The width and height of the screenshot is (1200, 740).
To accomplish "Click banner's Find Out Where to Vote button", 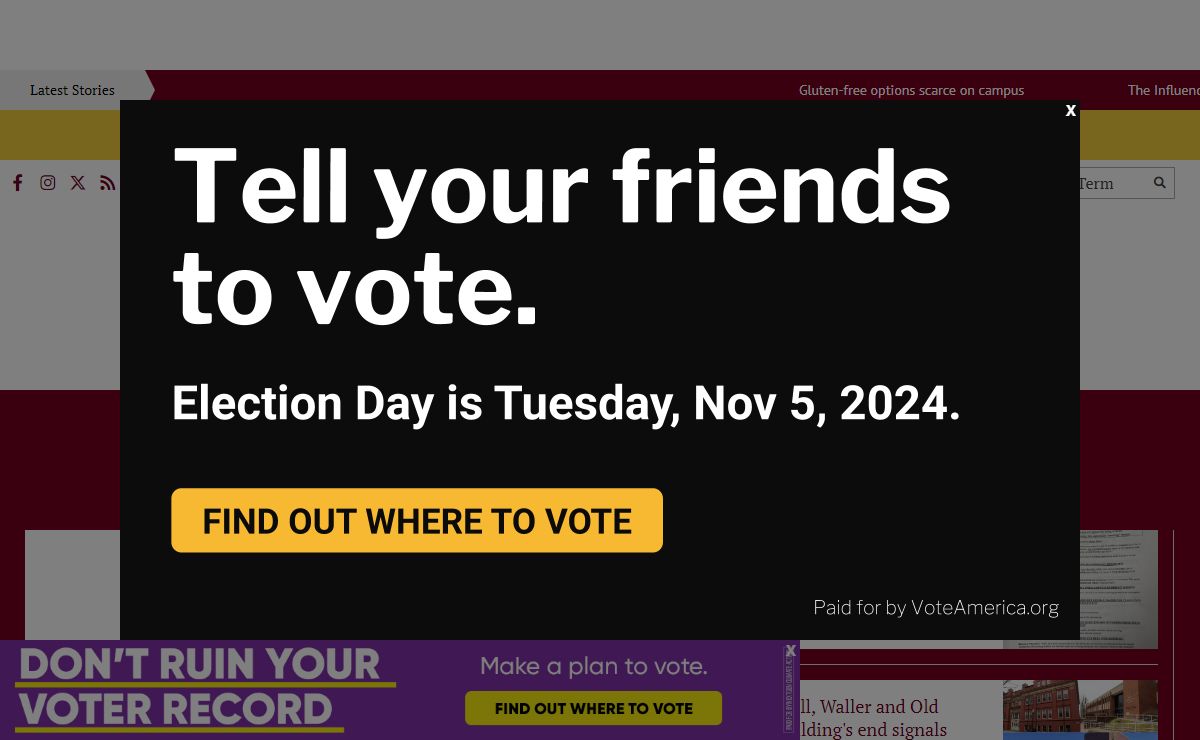I will [593, 708].
